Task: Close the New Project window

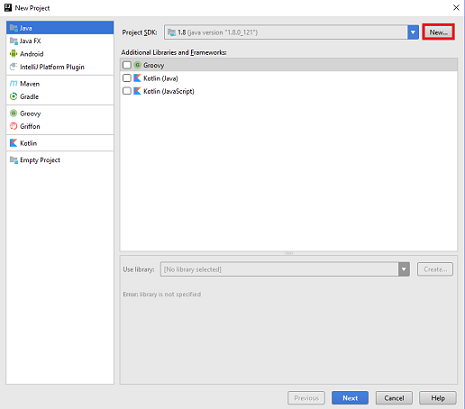Action: point(456,8)
